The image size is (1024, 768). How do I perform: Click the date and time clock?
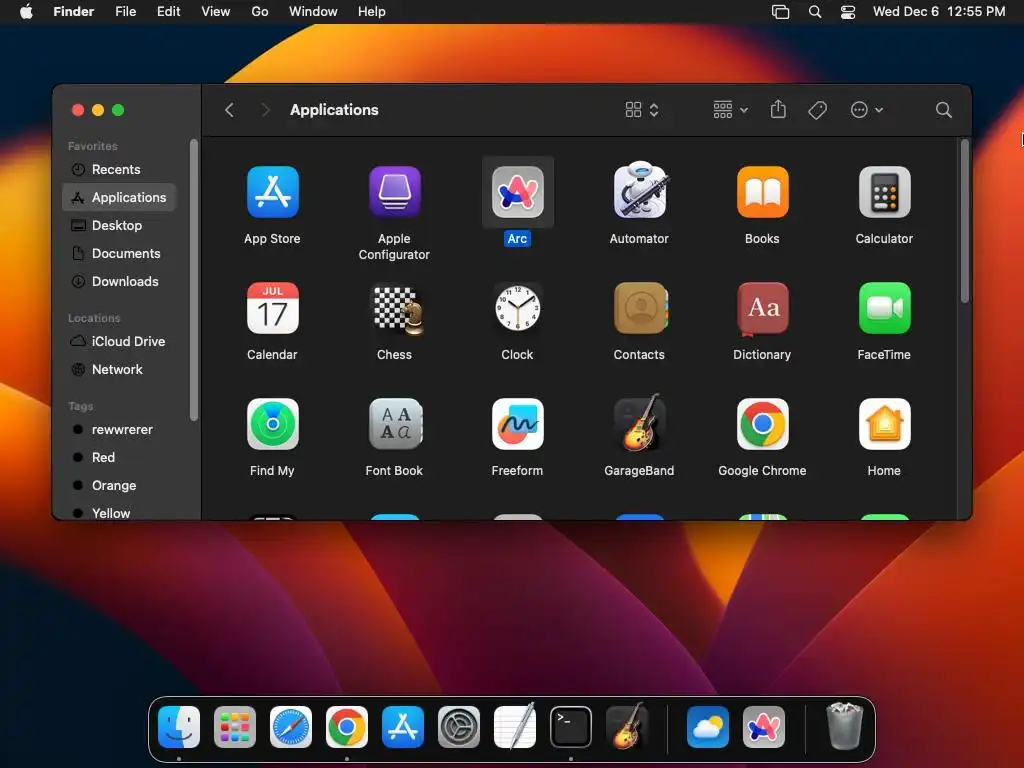click(938, 11)
